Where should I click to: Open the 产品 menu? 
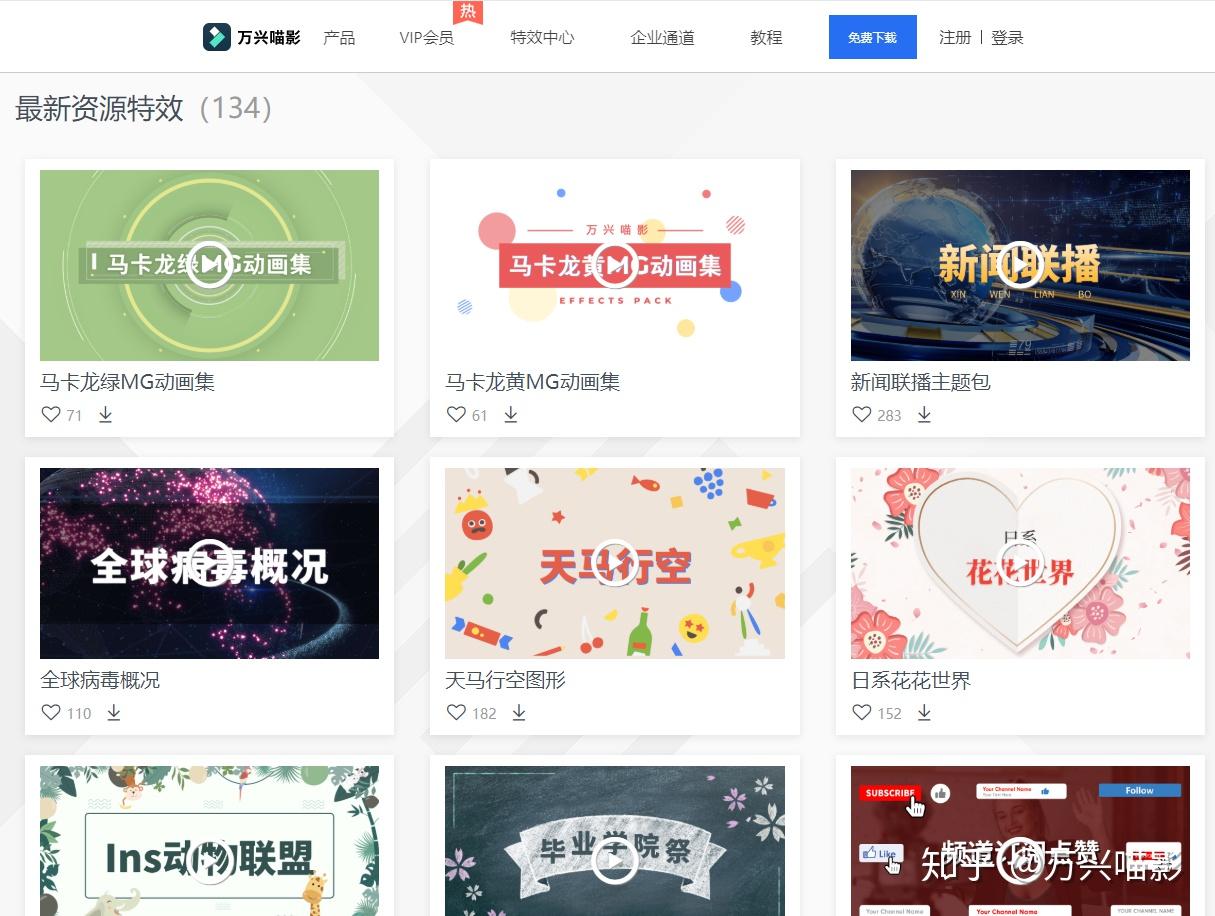tap(339, 38)
